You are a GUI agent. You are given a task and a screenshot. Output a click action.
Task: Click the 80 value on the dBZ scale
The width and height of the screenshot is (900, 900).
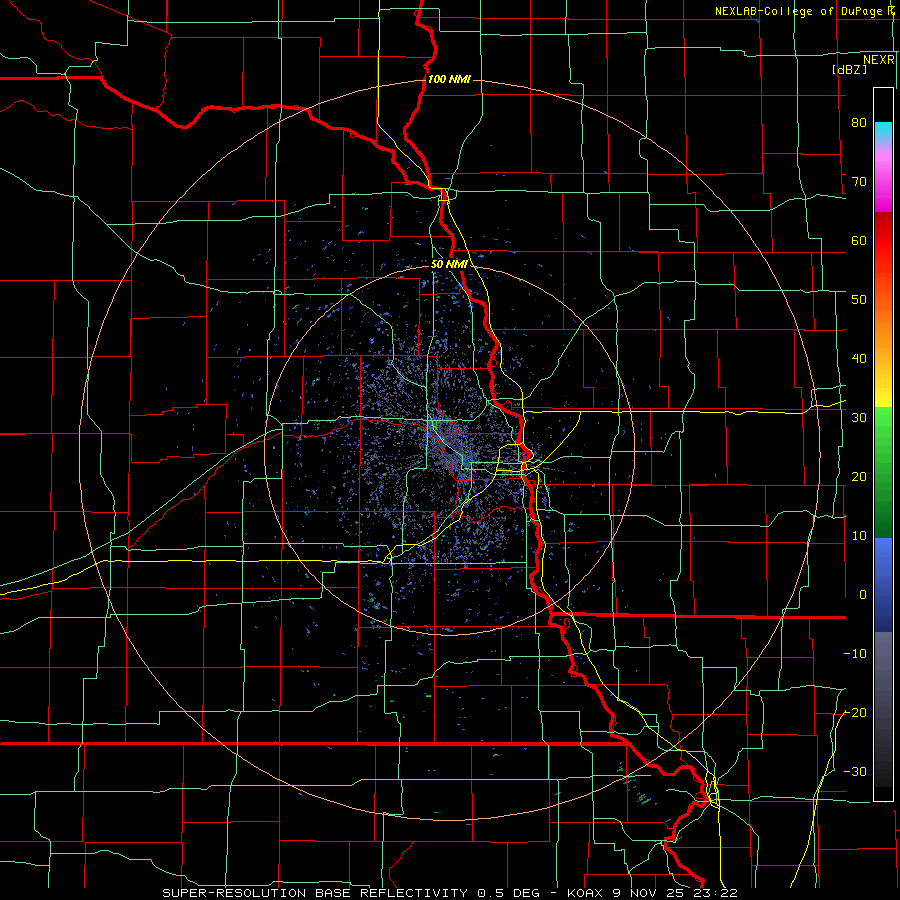[859, 122]
